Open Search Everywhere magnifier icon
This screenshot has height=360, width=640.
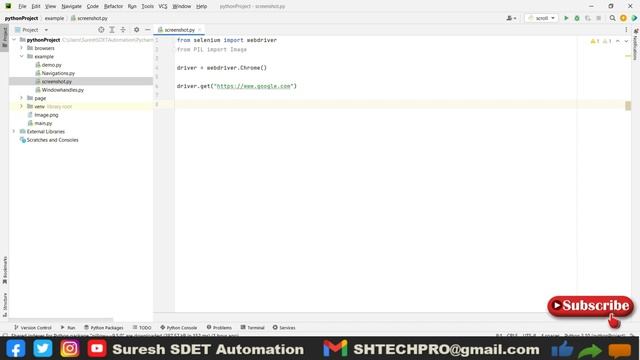point(612,18)
